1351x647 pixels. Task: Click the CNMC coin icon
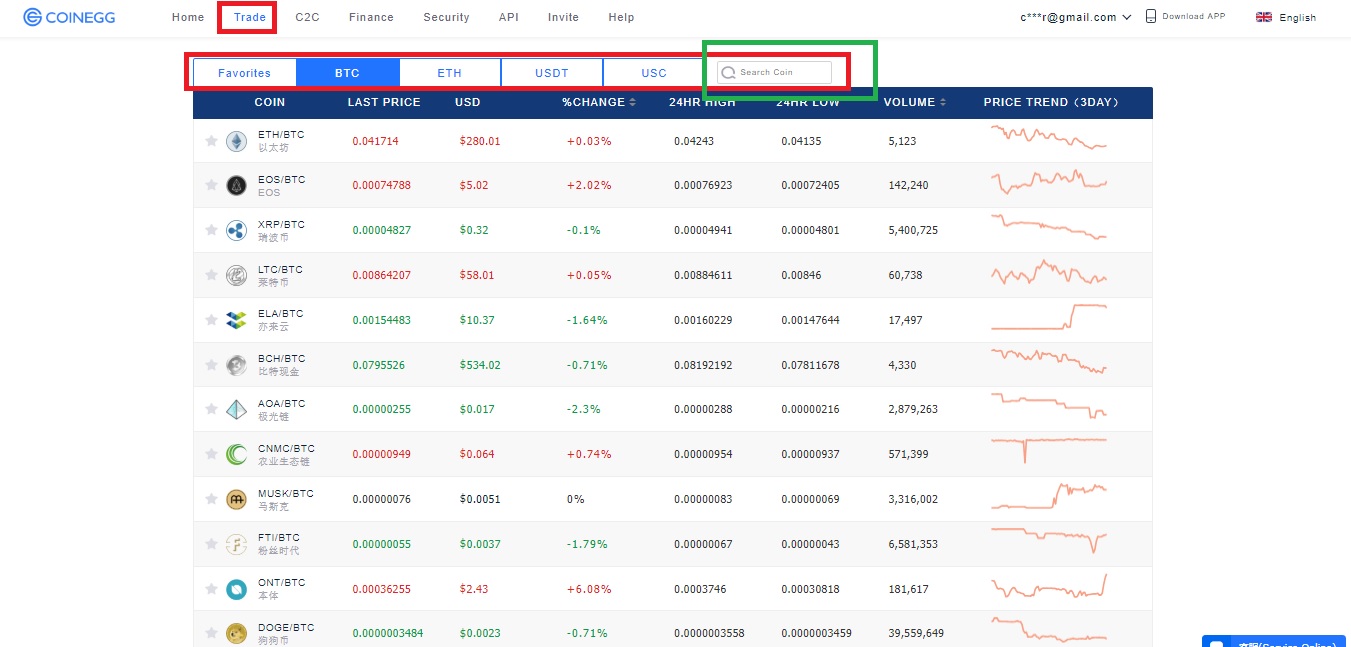(x=236, y=455)
